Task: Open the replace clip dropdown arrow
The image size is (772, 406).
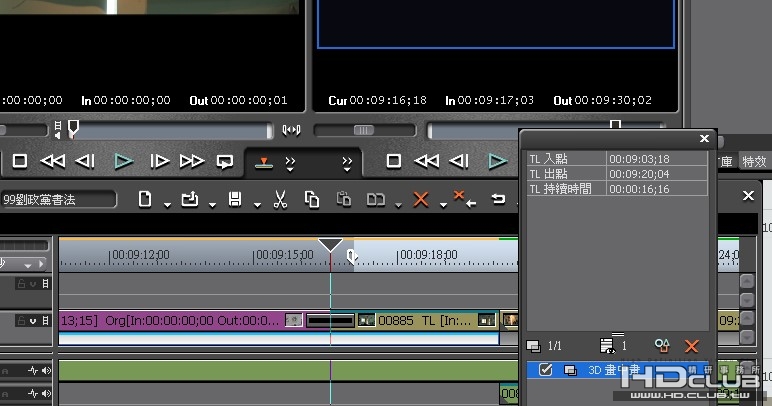Action: click(398, 204)
